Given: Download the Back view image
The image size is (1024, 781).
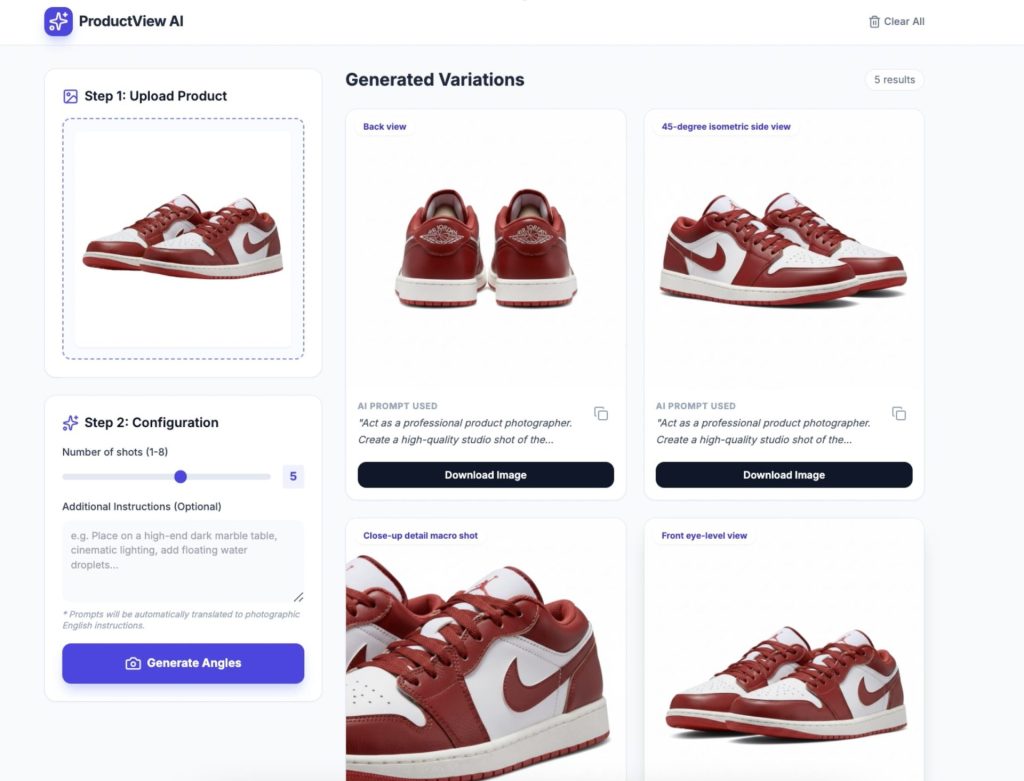Looking at the screenshot, I should point(485,475).
